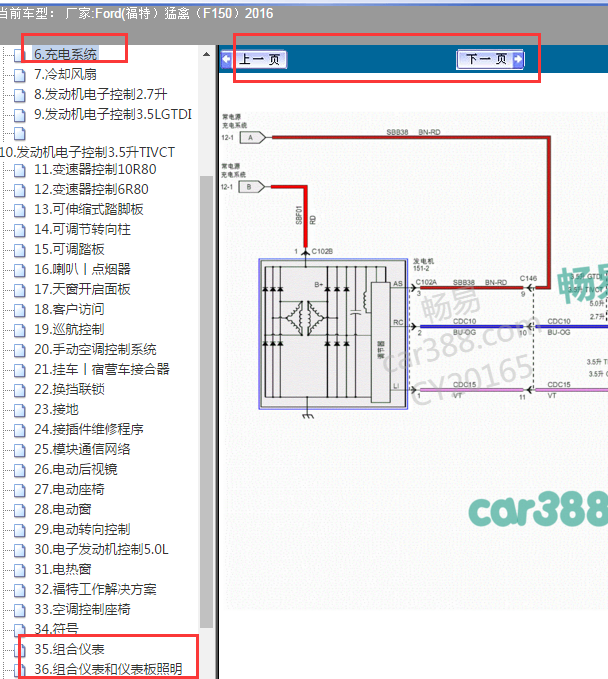Viewport: 608px width, 679px height.
Task: Open 36.组合仪表和仪表板照明
Action: click(x=108, y=669)
